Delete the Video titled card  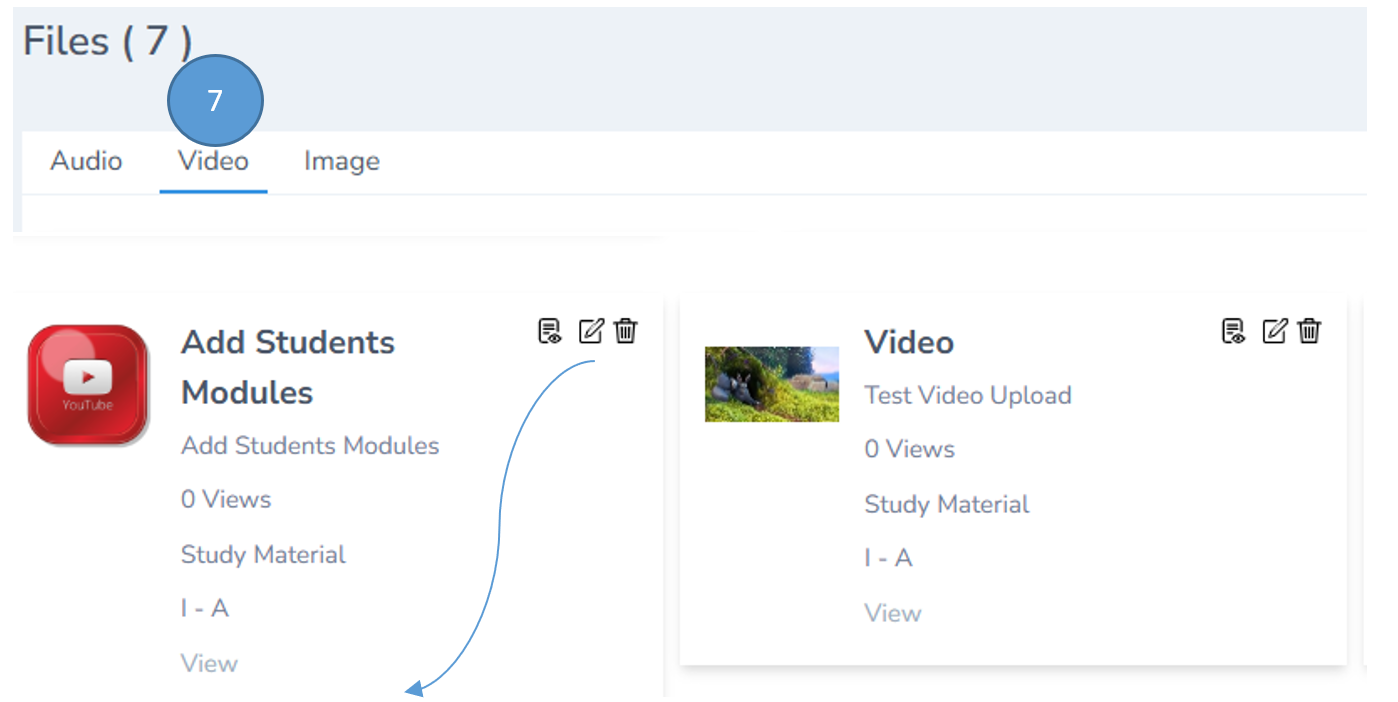pyautogui.click(x=1310, y=330)
